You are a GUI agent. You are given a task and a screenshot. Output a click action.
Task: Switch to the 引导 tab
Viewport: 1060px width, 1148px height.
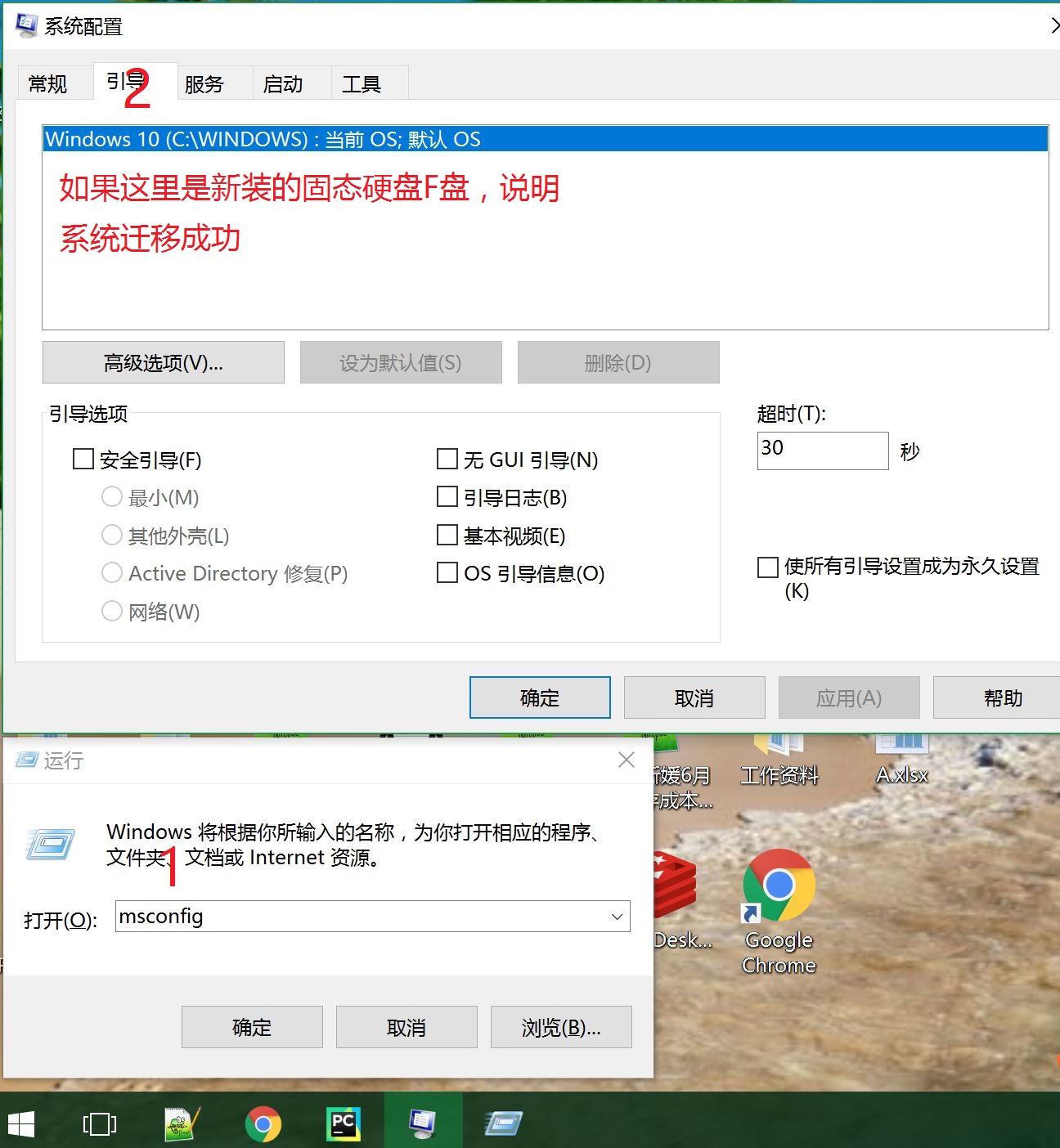(x=135, y=82)
